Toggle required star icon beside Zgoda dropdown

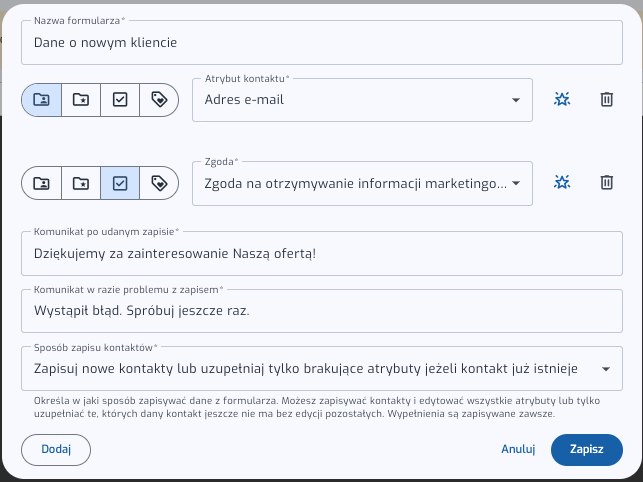pyautogui.click(x=563, y=182)
